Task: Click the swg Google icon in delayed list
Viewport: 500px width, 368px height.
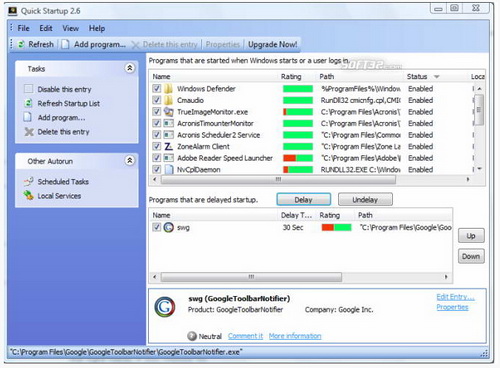Action: (169, 227)
